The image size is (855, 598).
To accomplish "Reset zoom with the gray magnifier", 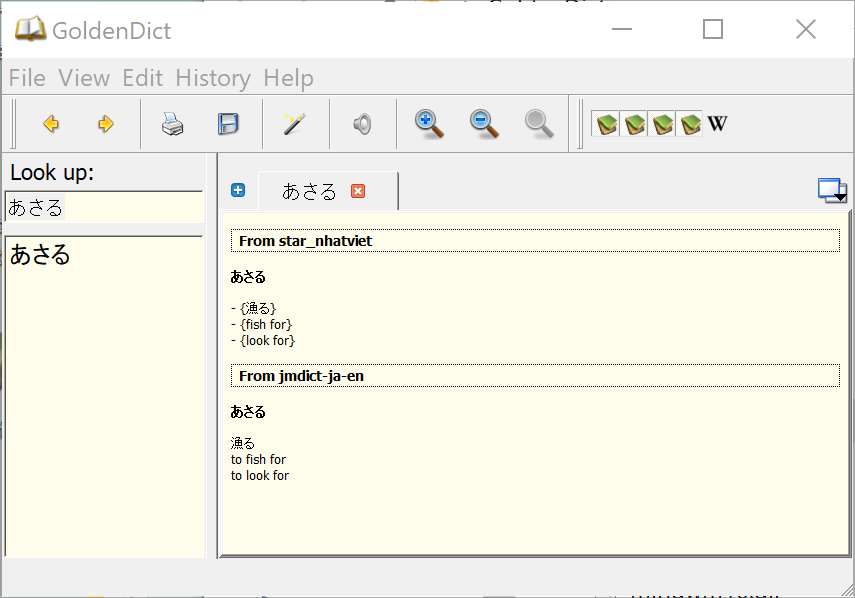I will 539,124.
